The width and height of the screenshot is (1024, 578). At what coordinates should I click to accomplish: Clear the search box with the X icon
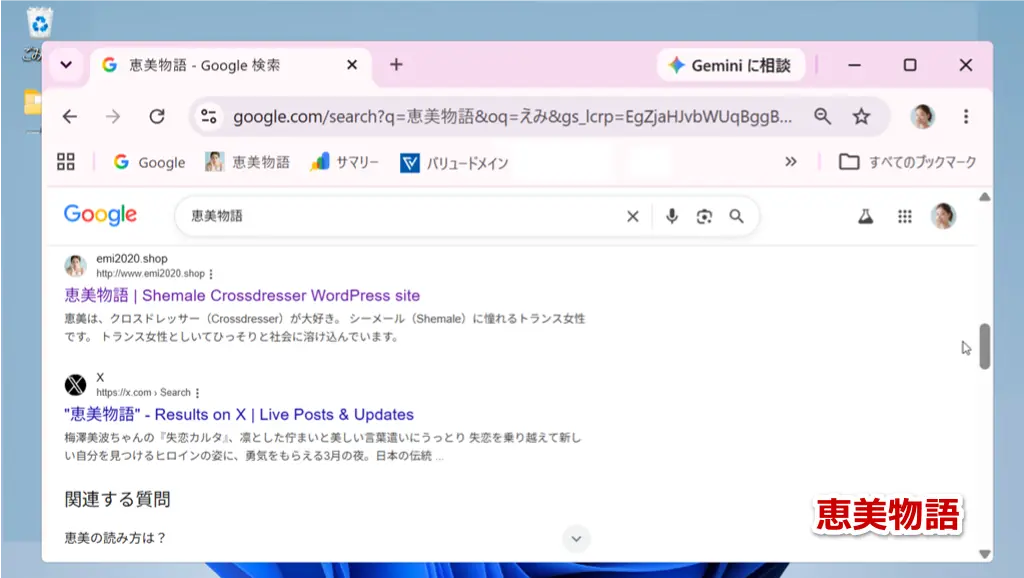click(x=632, y=216)
